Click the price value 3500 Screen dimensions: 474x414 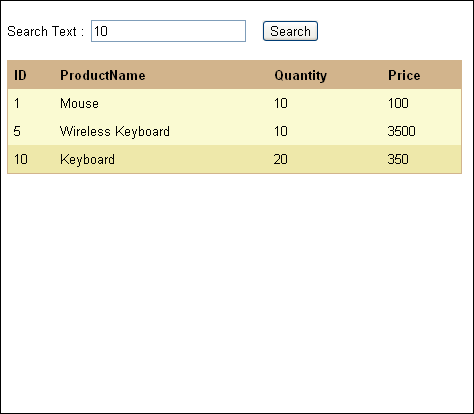401,131
